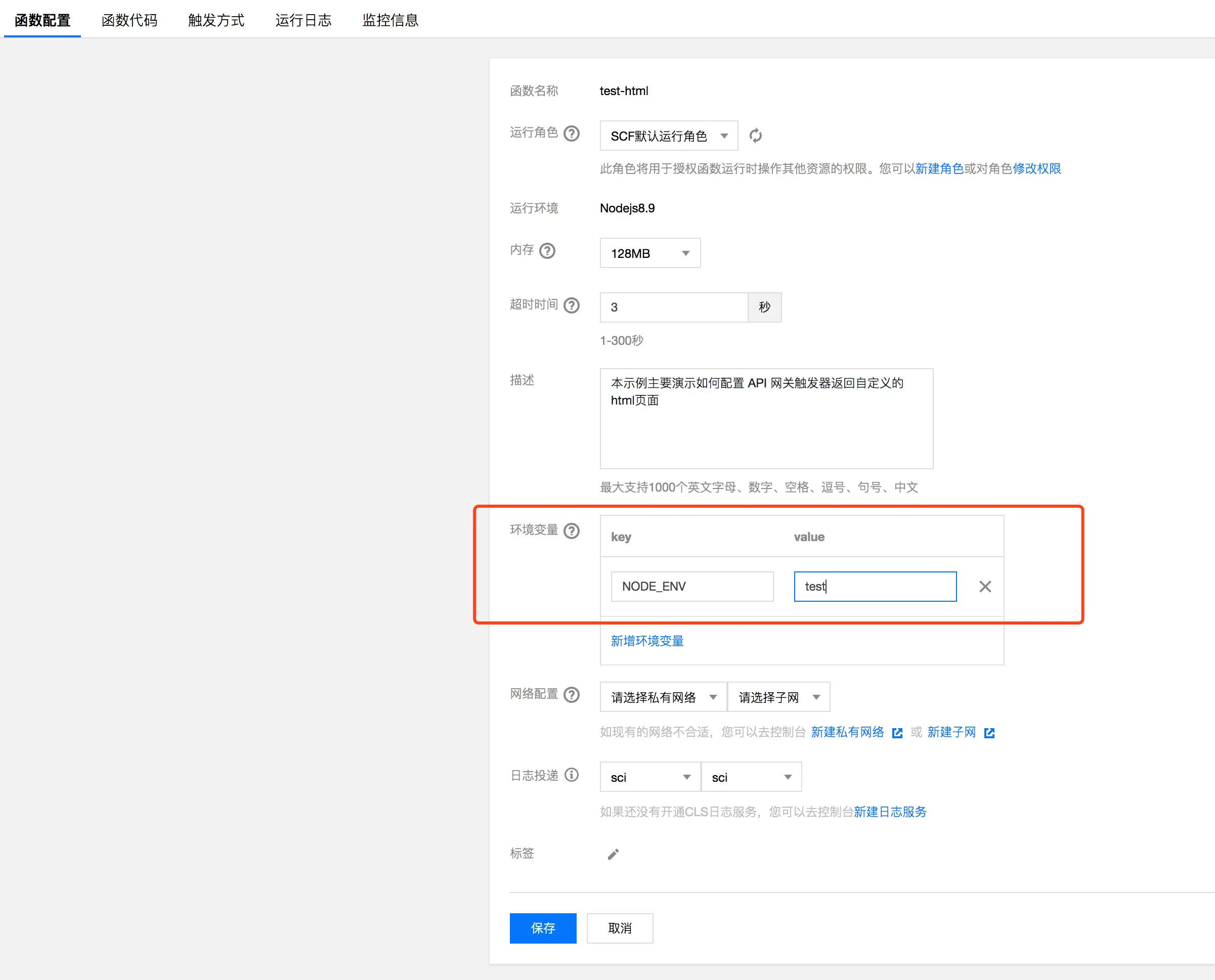Screen dimensions: 1215x980
Task: Click help icon beside 内存 label
Action: (547, 251)
